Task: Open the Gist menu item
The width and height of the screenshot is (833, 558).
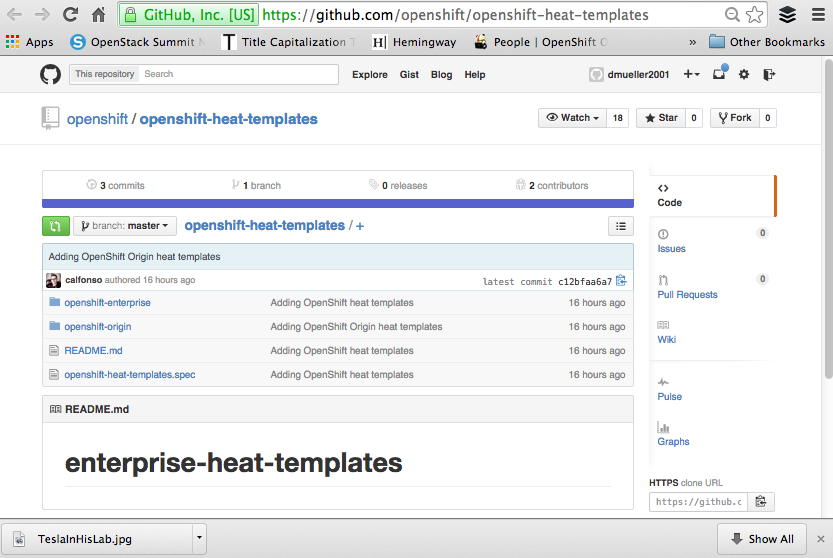Action: (x=409, y=75)
